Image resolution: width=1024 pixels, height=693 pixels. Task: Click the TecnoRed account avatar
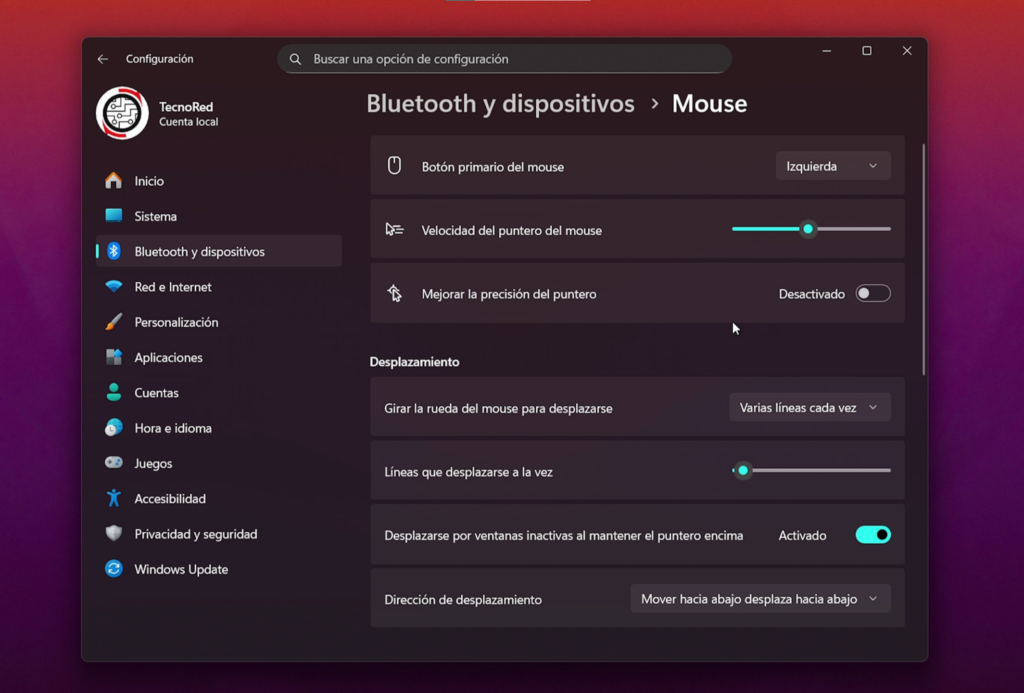point(121,112)
